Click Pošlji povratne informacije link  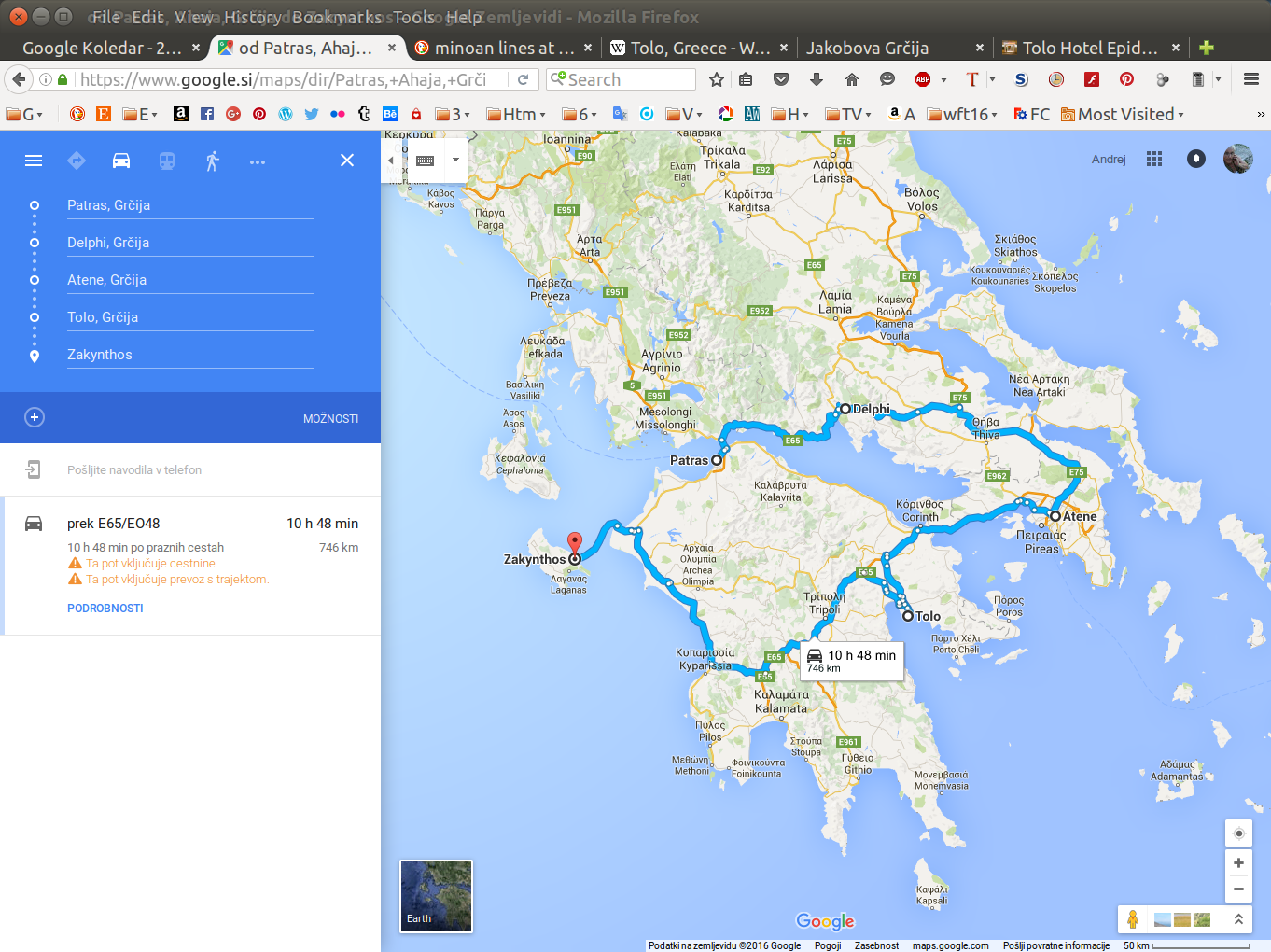pos(1056,945)
